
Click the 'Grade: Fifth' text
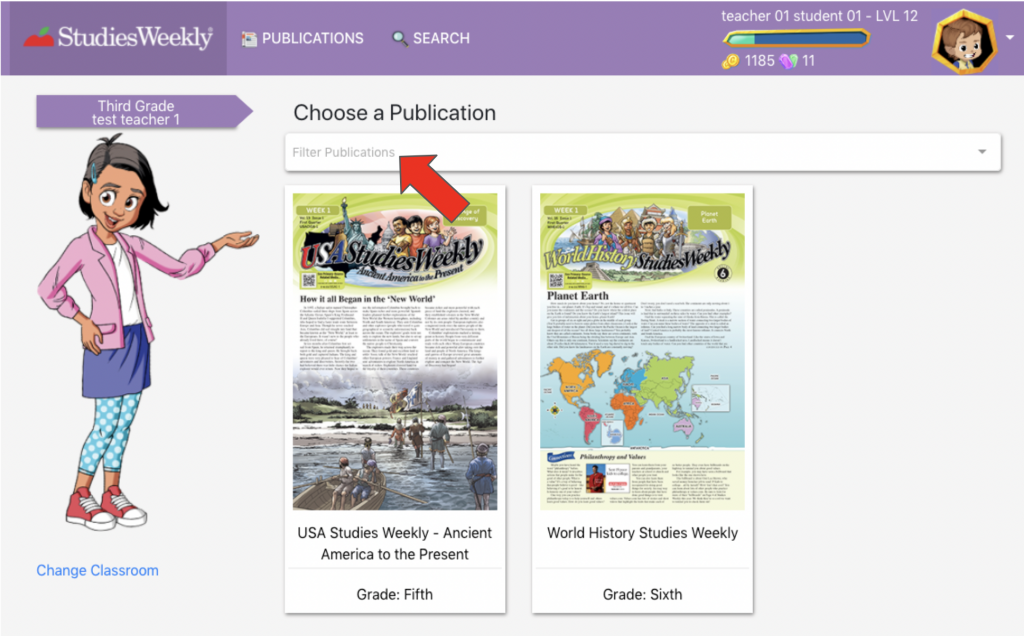[x=394, y=594]
